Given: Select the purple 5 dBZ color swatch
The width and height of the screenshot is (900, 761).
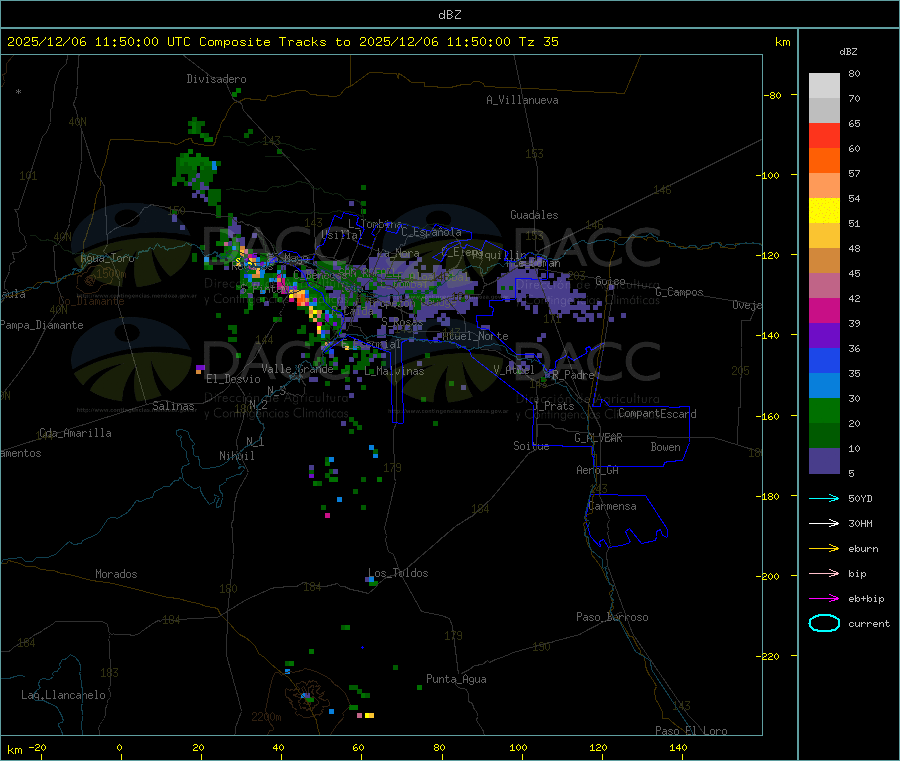Looking at the screenshot, I should tap(824, 461).
